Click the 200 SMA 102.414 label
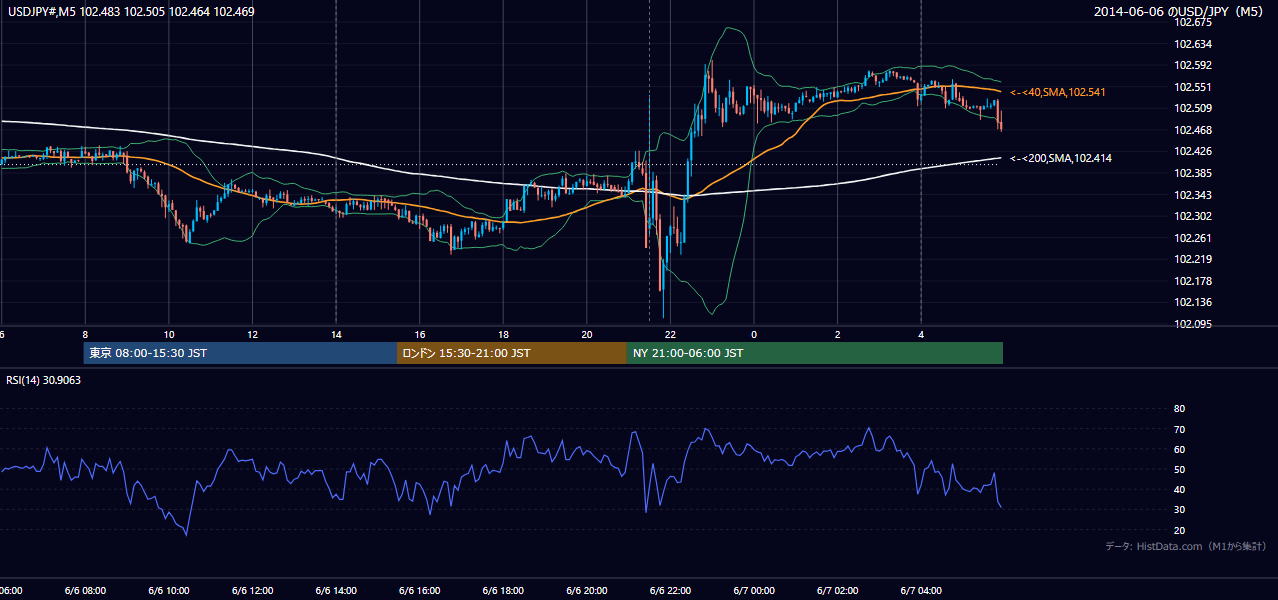 point(1061,158)
